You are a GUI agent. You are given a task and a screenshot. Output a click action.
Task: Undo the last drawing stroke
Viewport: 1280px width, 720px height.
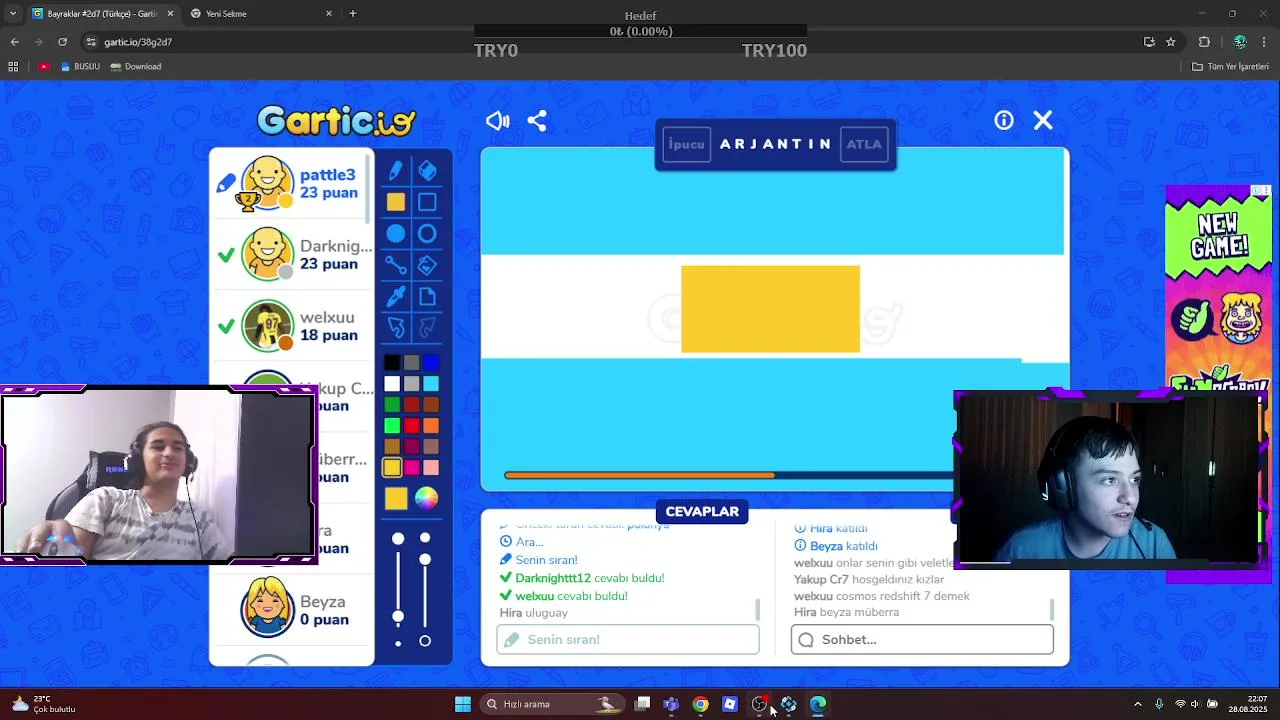point(396,327)
